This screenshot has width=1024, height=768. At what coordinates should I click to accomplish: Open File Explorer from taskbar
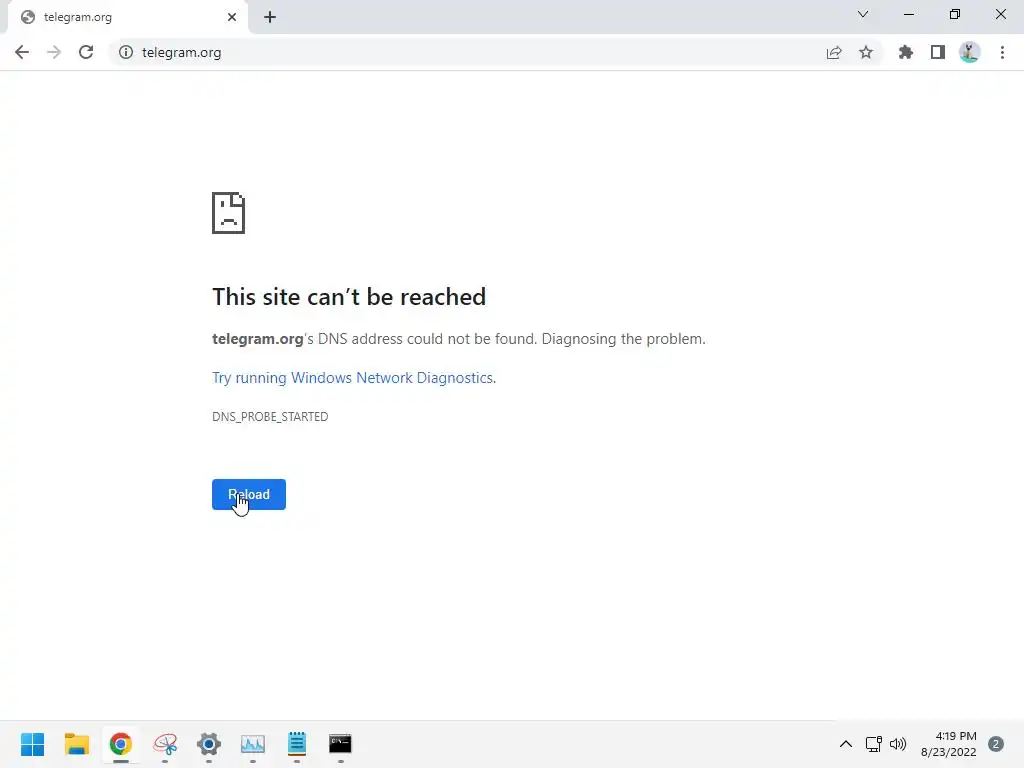(76, 744)
